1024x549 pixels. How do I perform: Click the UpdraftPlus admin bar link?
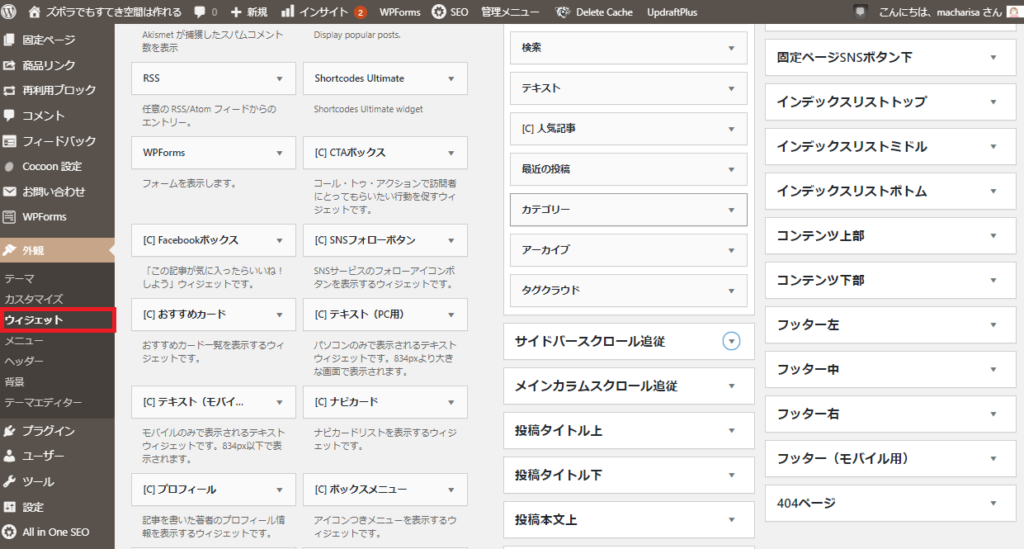coord(672,12)
